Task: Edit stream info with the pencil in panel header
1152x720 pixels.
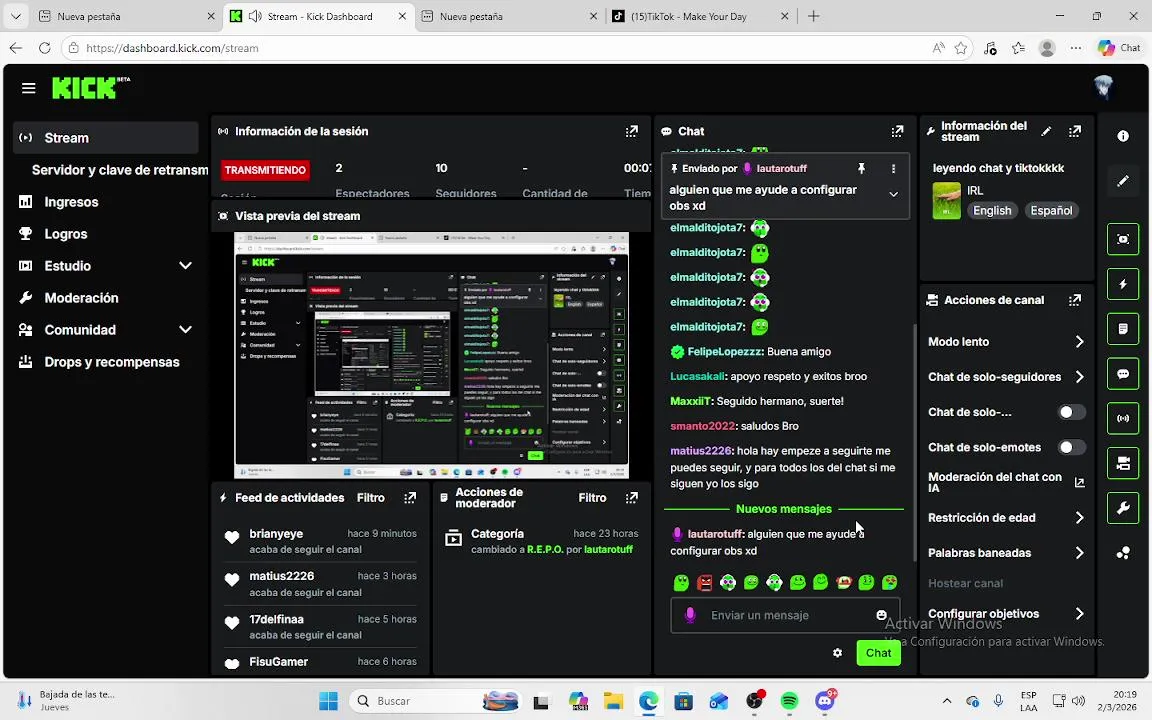Action: click(1046, 132)
